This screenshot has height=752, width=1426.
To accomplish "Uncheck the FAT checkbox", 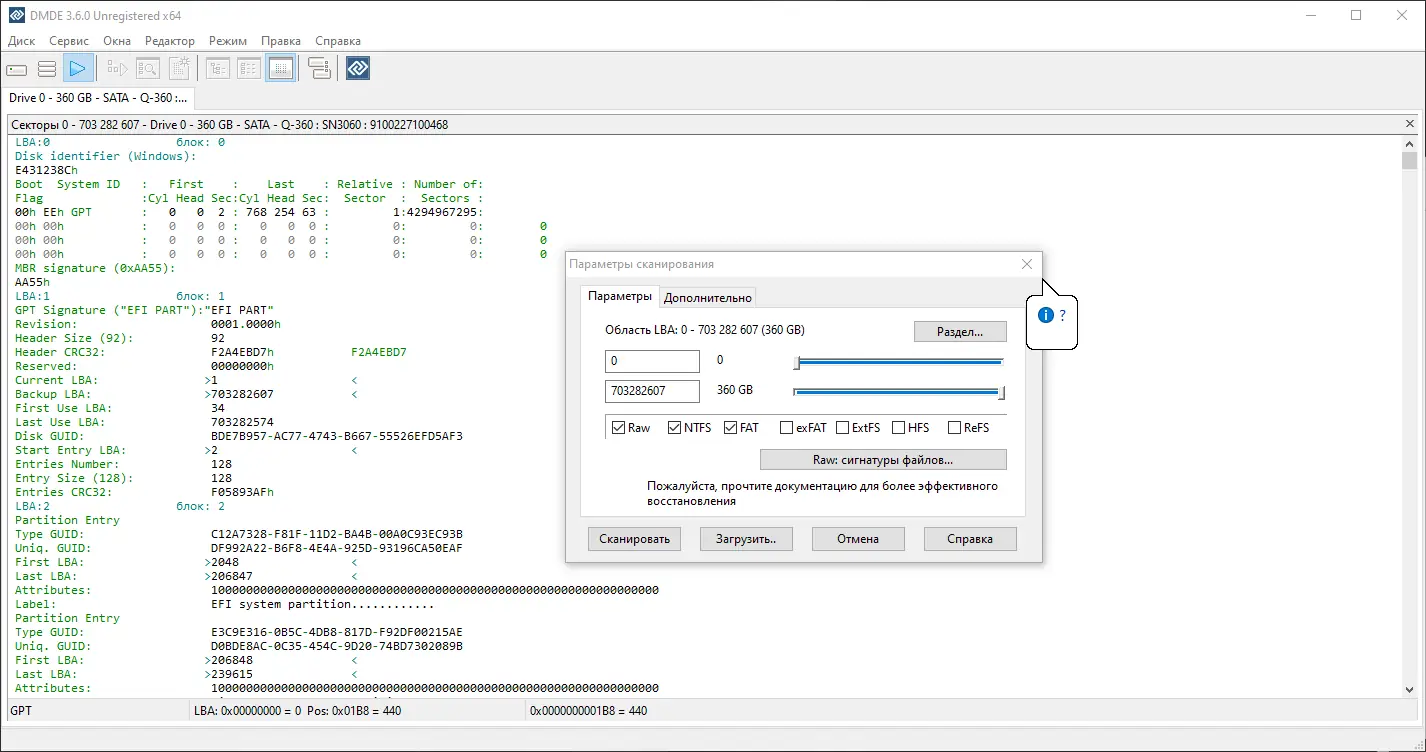I will (x=731, y=428).
